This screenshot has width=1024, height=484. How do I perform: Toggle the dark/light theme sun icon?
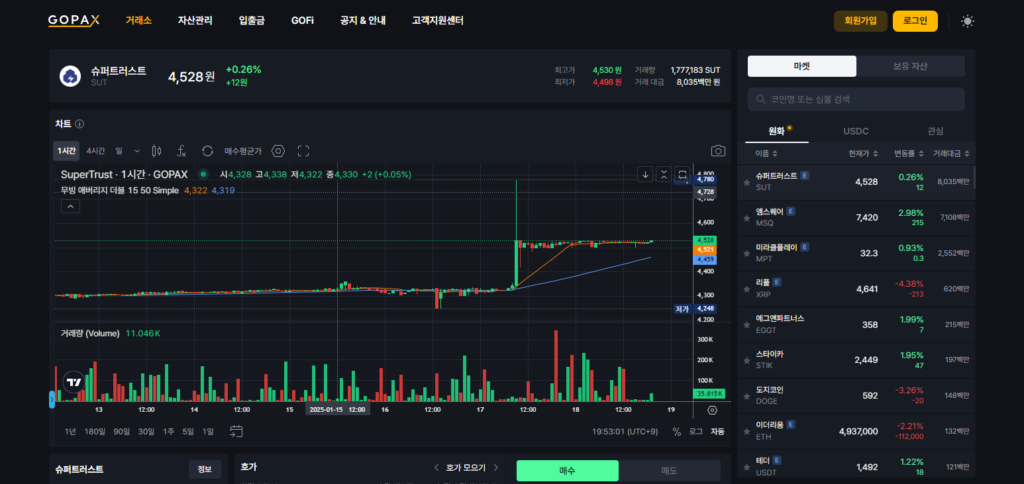967,21
